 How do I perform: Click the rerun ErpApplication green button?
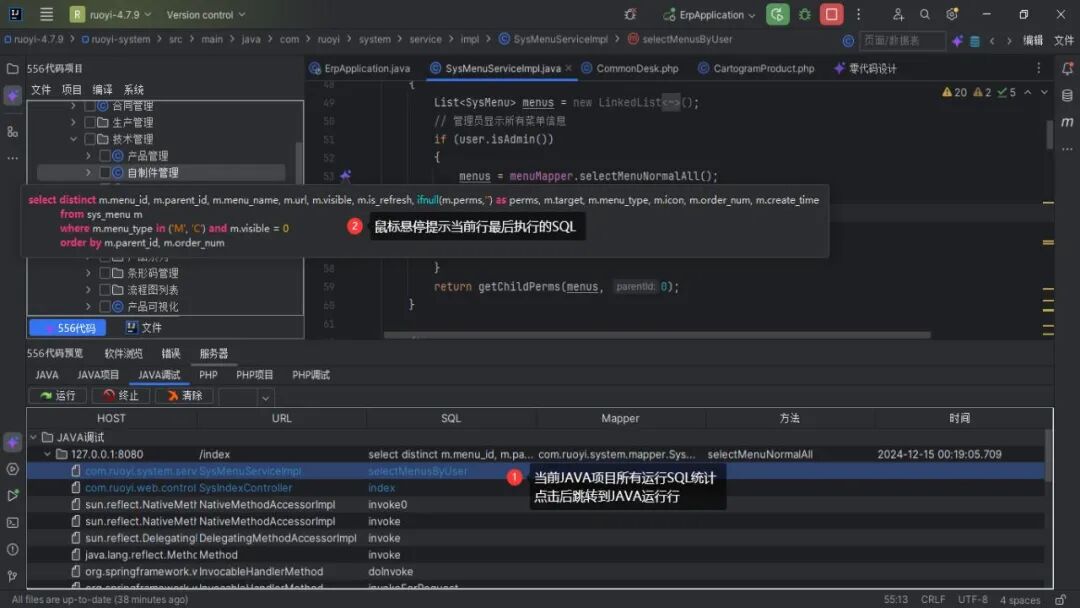pos(777,14)
